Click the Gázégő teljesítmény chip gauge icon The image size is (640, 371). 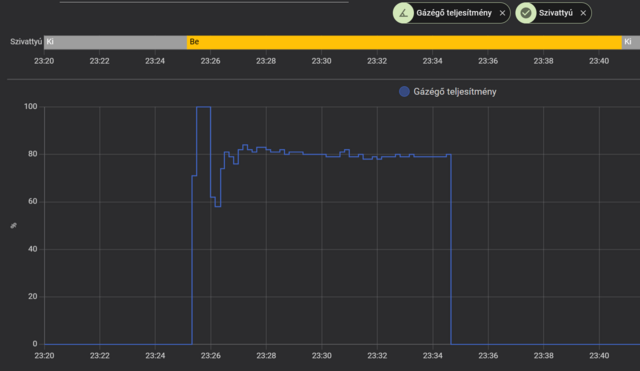click(x=403, y=13)
